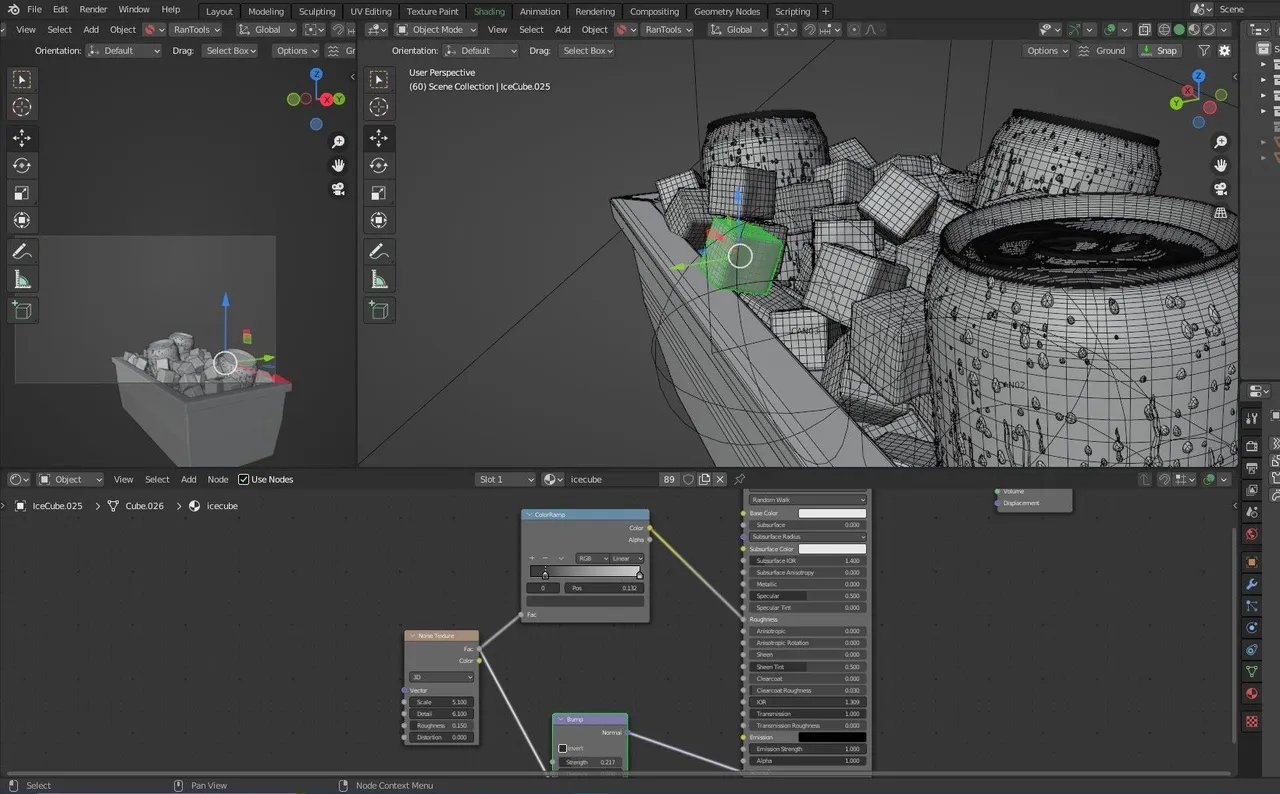1280x794 pixels.
Task: Select the Cursor tool in left viewport
Action: 22,107
